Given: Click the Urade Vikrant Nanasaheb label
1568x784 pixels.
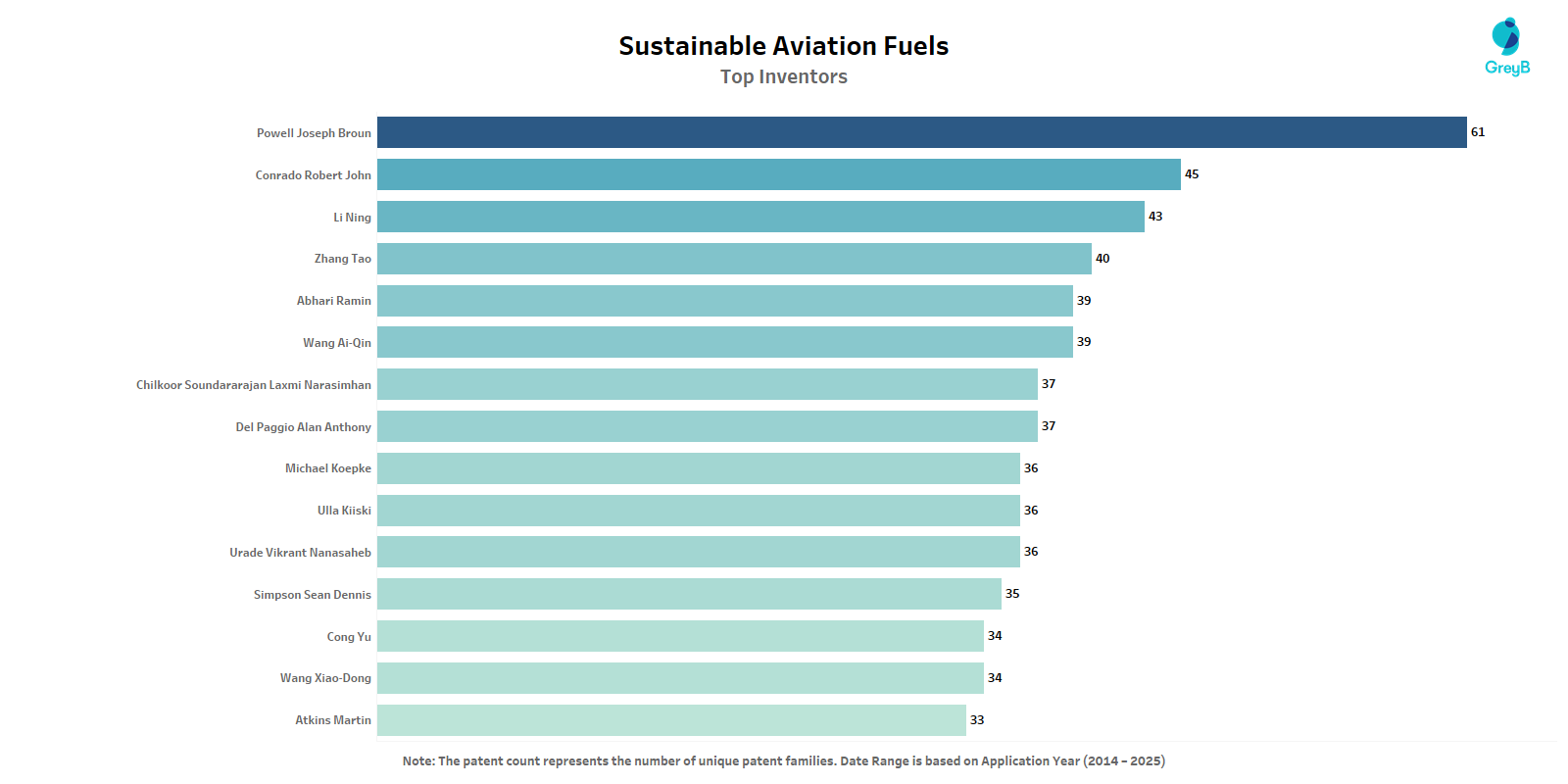Looking at the screenshot, I should [300, 553].
